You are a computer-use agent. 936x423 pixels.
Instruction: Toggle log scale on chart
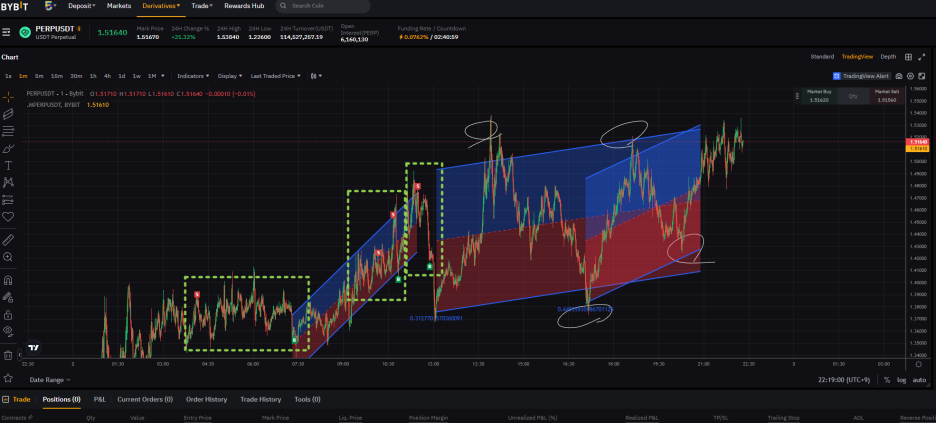coord(901,380)
